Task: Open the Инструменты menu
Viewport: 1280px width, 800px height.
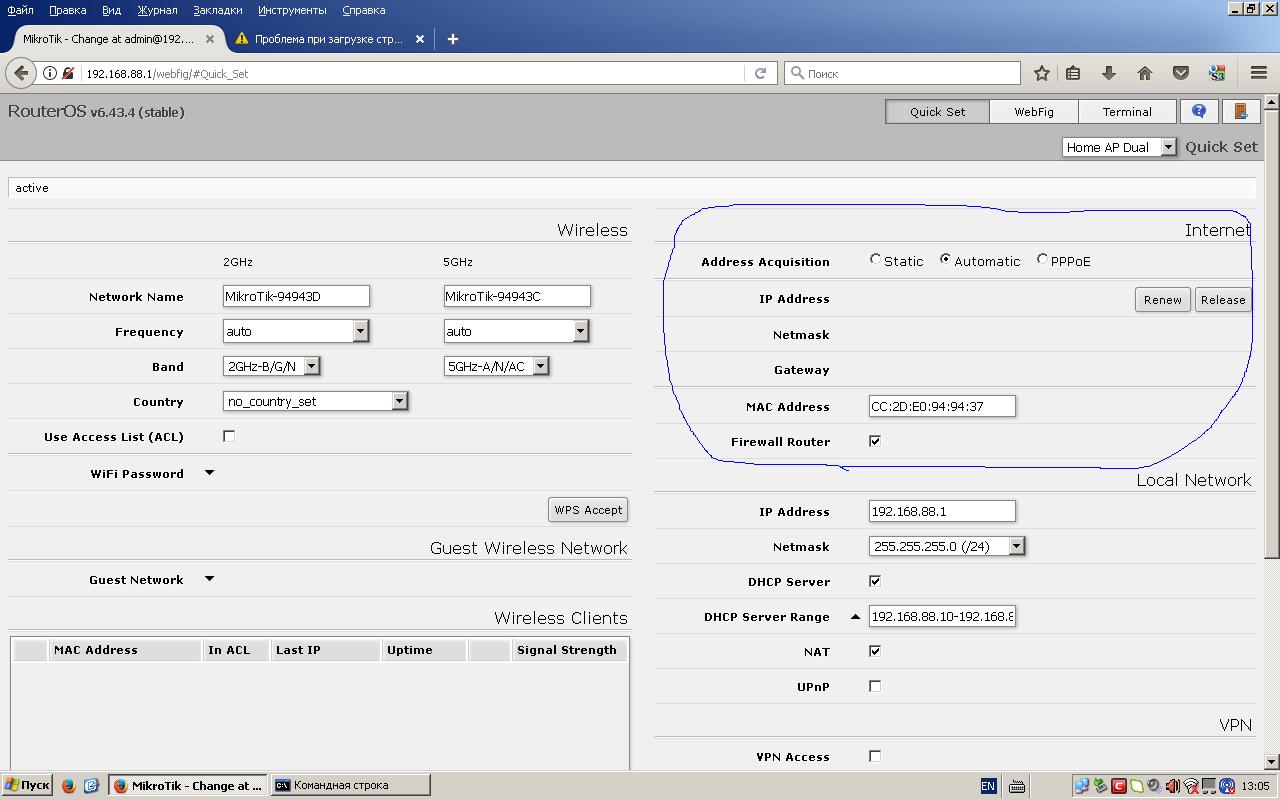Action: [292, 10]
